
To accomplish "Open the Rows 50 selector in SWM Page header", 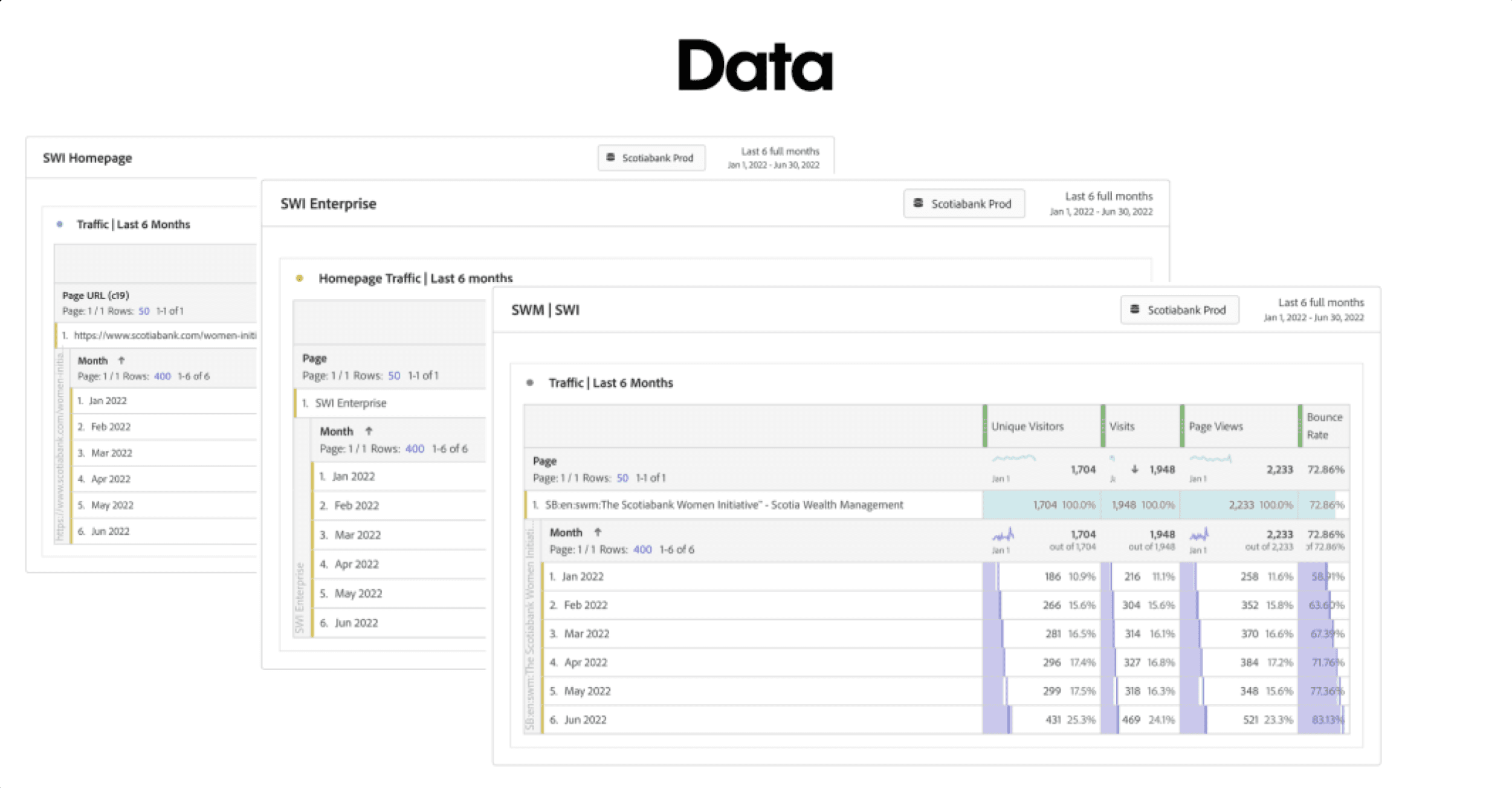I will tap(622, 477).
